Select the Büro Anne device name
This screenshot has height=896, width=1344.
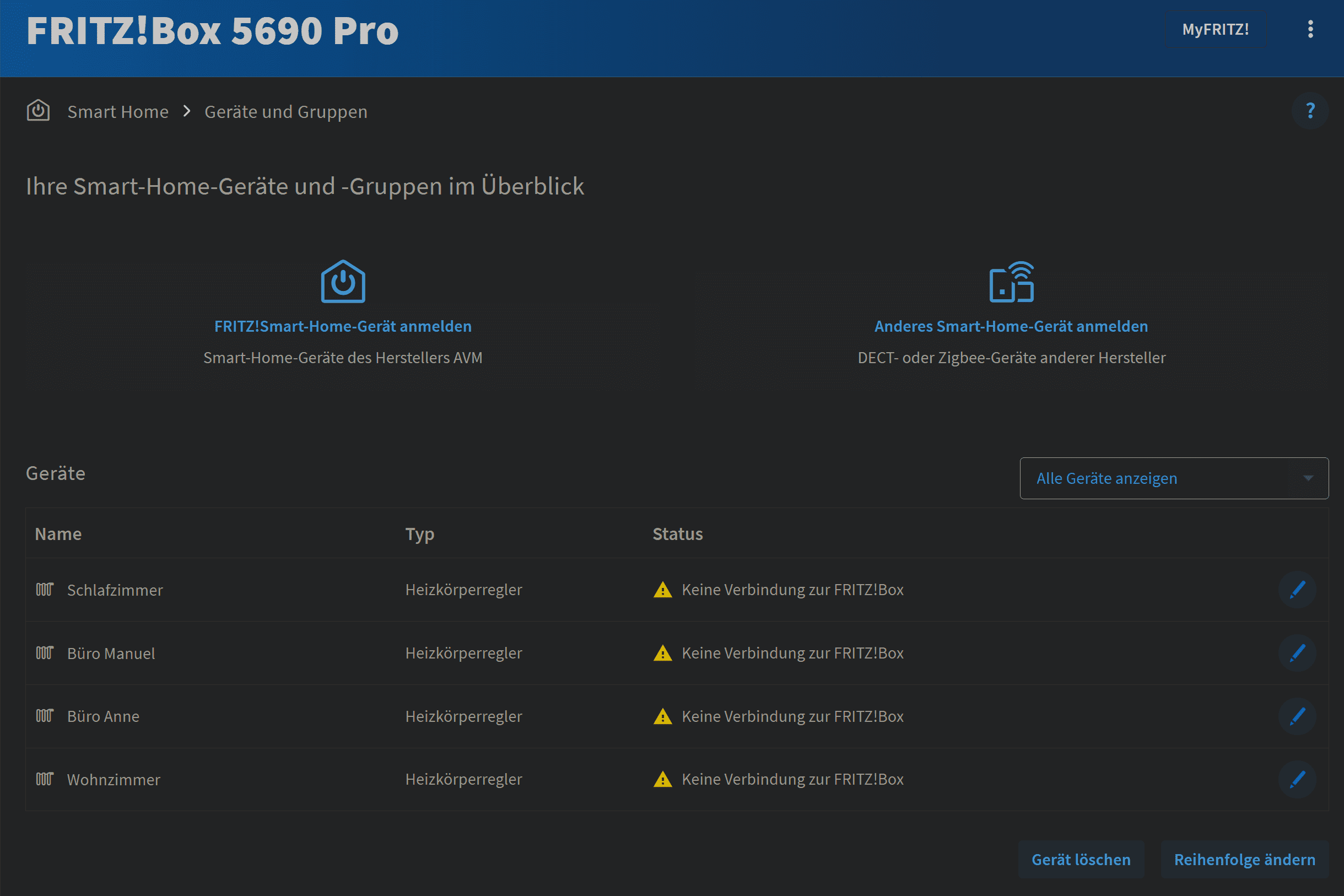104,716
